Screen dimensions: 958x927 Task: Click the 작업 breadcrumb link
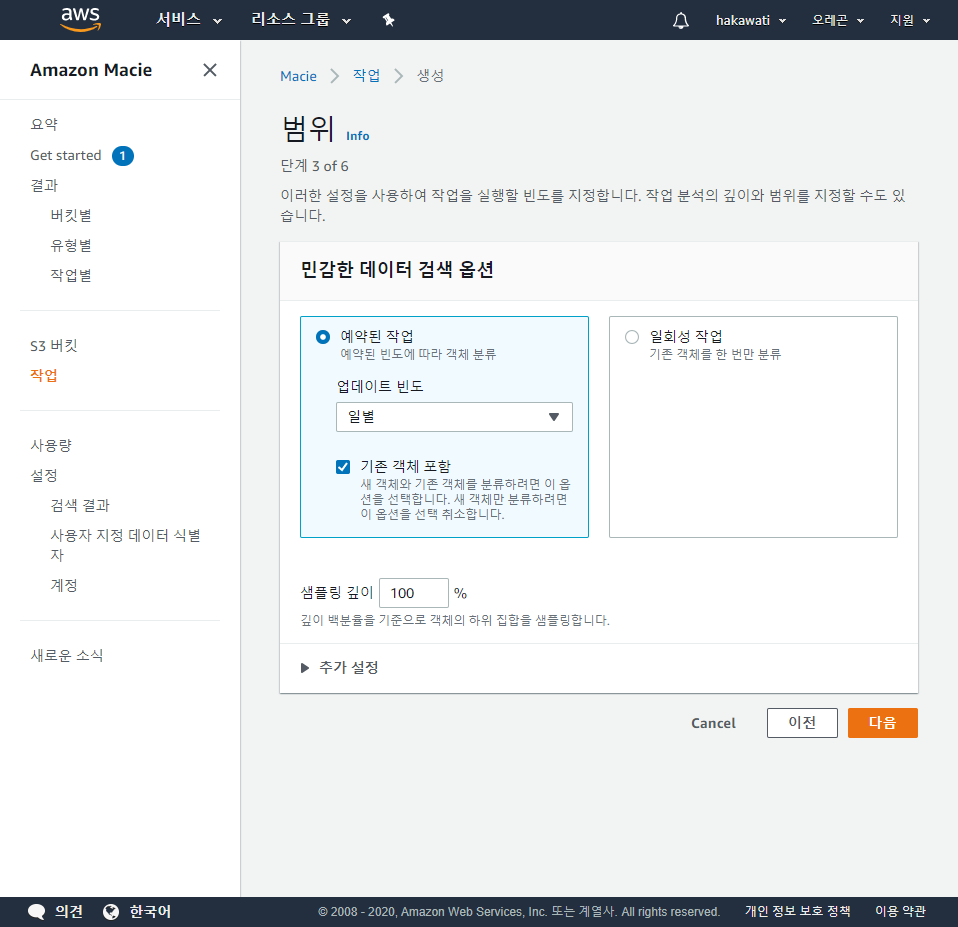(x=367, y=76)
